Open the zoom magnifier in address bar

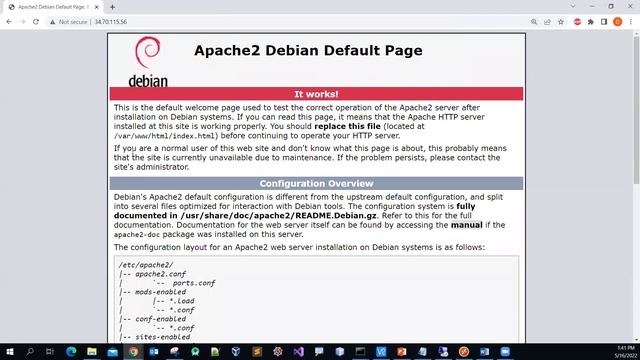point(534,22)
